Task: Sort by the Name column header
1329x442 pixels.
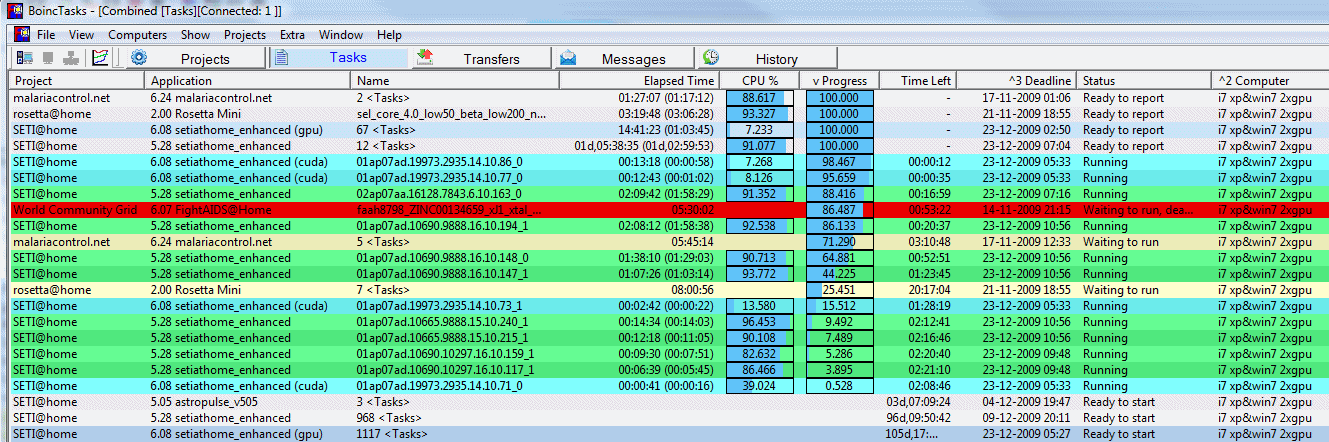Action: (453, 80)
